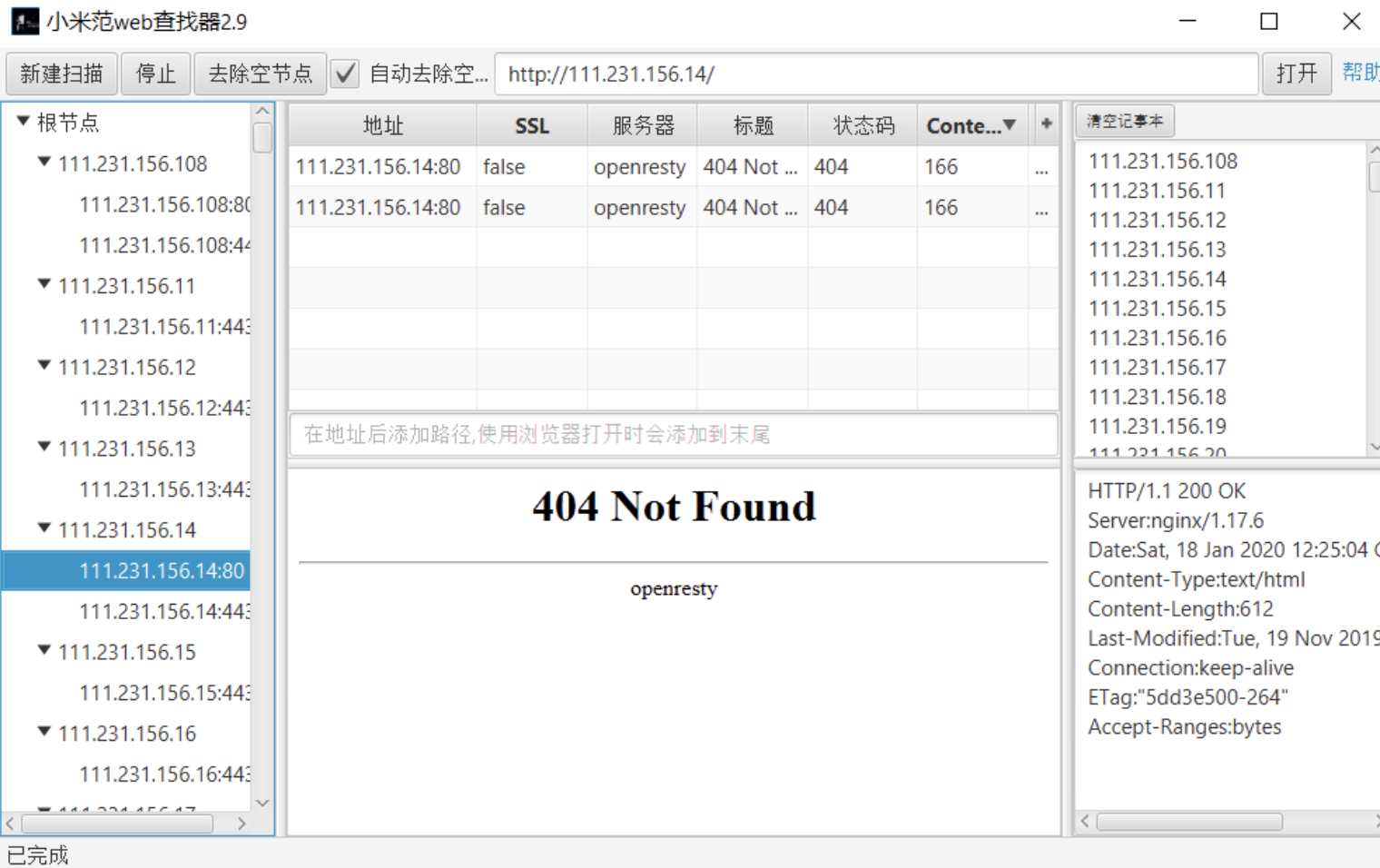The image size is (1380, 868).
Task: Click ellipsis in second table row
Action: point(1041,209)
